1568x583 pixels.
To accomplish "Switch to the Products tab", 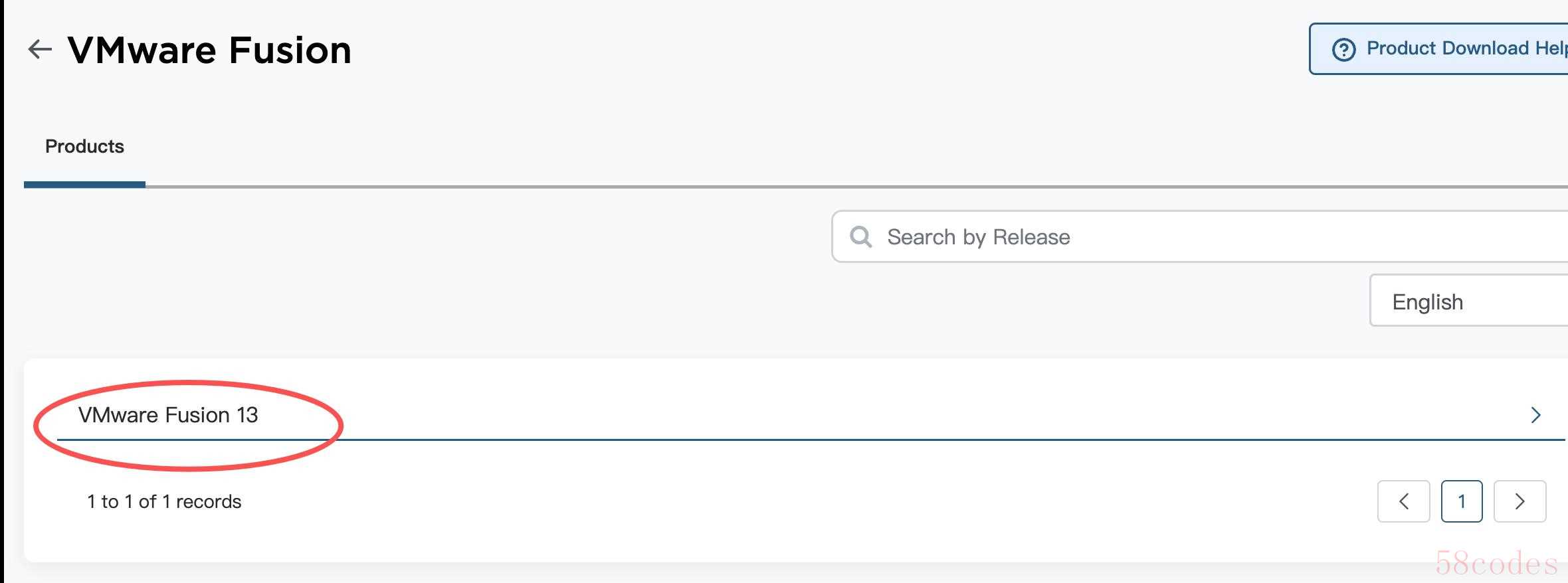I will (x=84, y=146).
